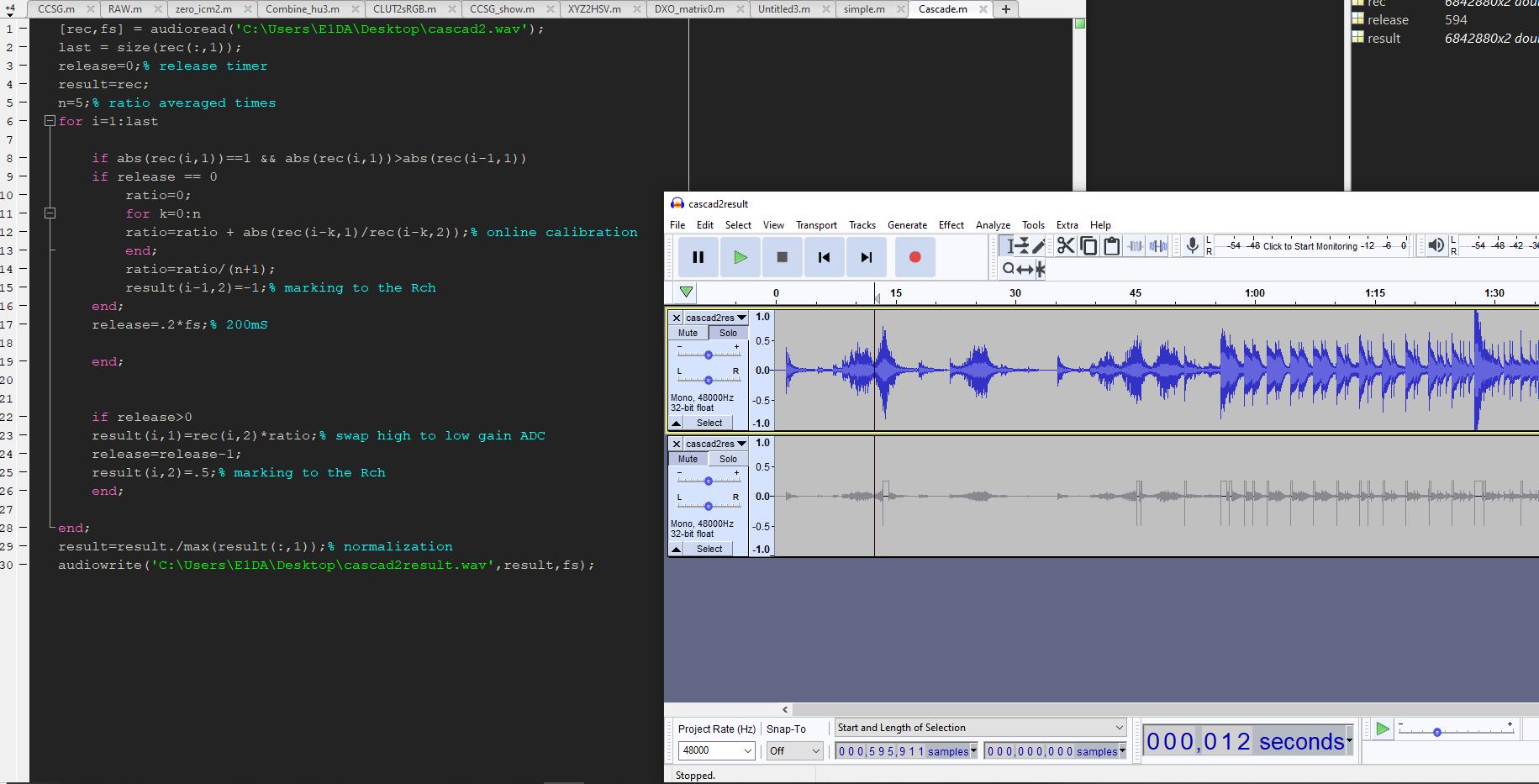Open the Effect menu
Image resolution: width=1539 pixels, height=784 pixels.
click(x=951, y=225)
